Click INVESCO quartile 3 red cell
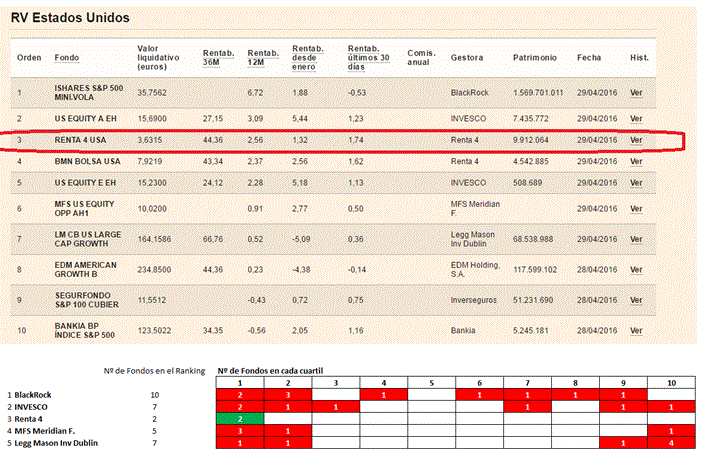Viewport: 701px width, 455px height. pos(336,407)
